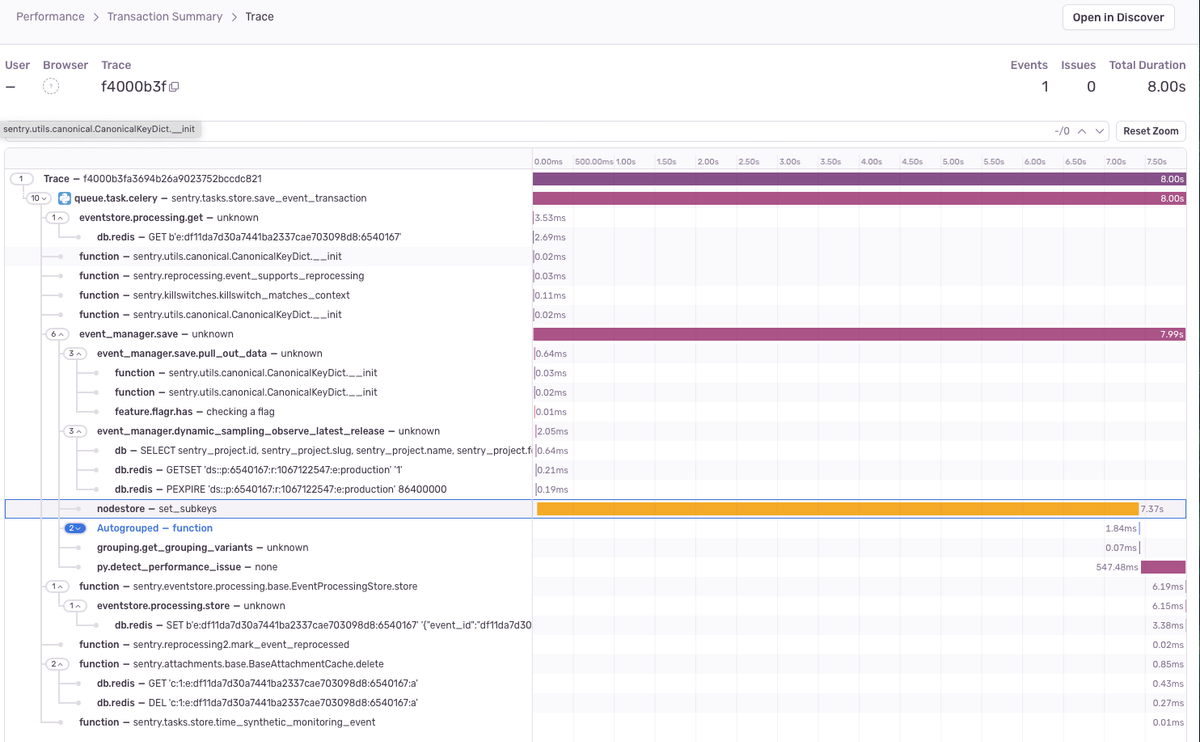Click the Trace f4000b3fa3694b26 root row
The image size is (1200, 742).
pyautogui.click(x=595, y=179)
